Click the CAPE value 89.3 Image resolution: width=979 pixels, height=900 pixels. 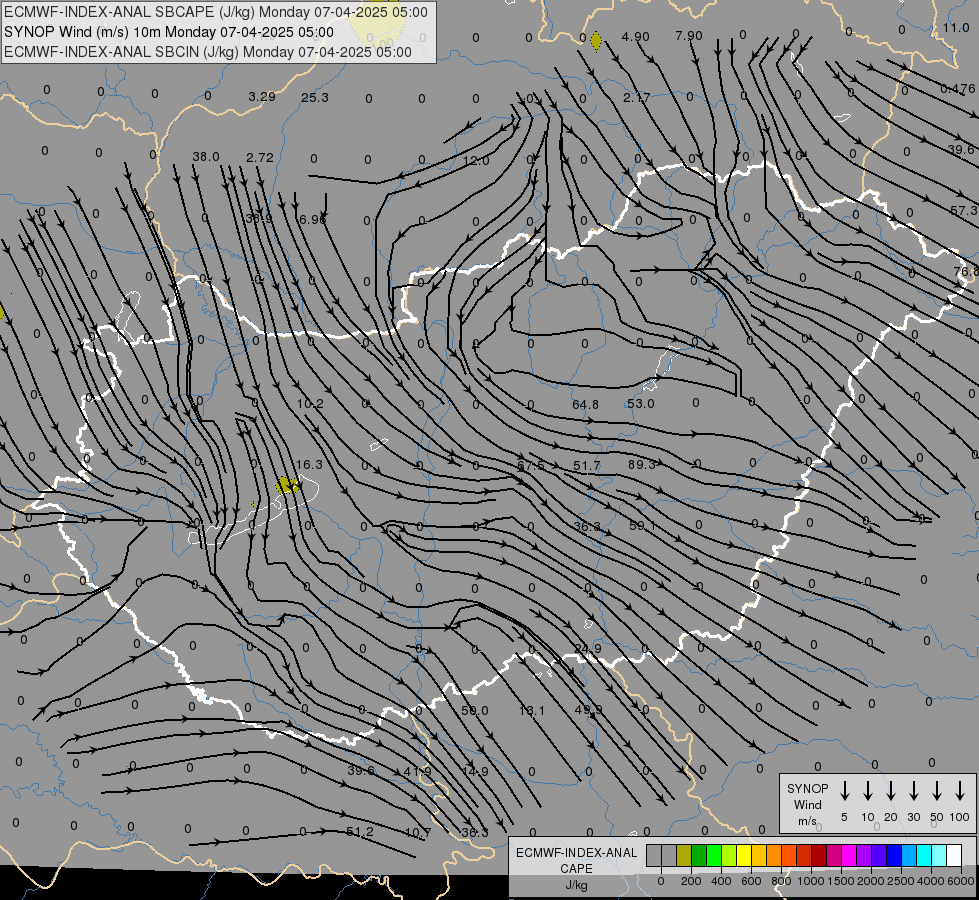coord(642,465)
